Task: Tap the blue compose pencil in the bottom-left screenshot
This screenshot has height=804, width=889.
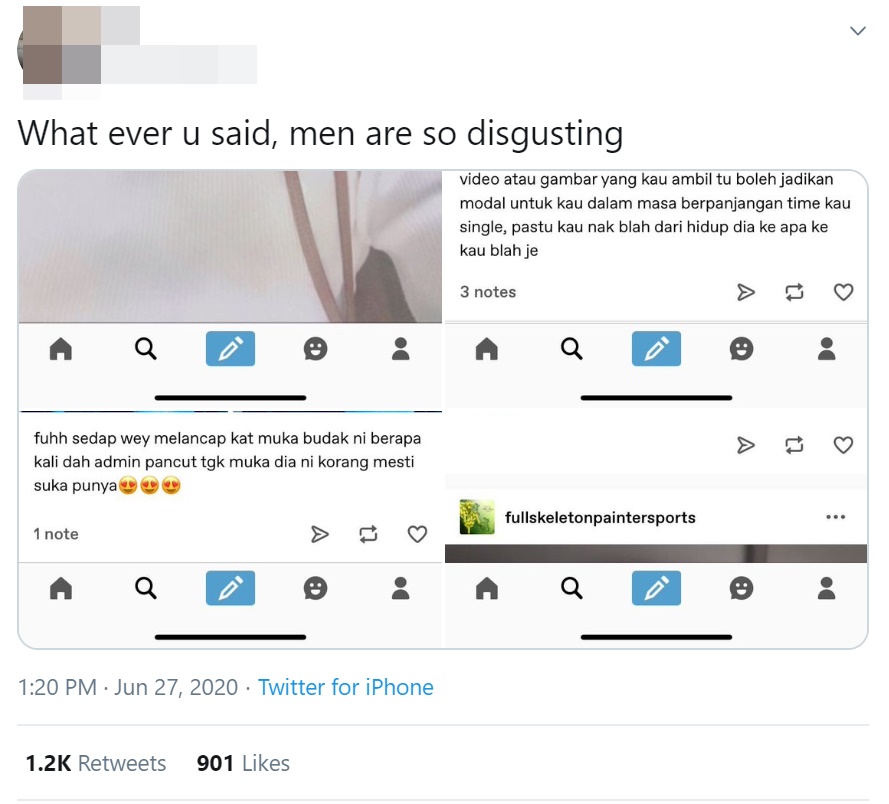Action: pos(230,588)
